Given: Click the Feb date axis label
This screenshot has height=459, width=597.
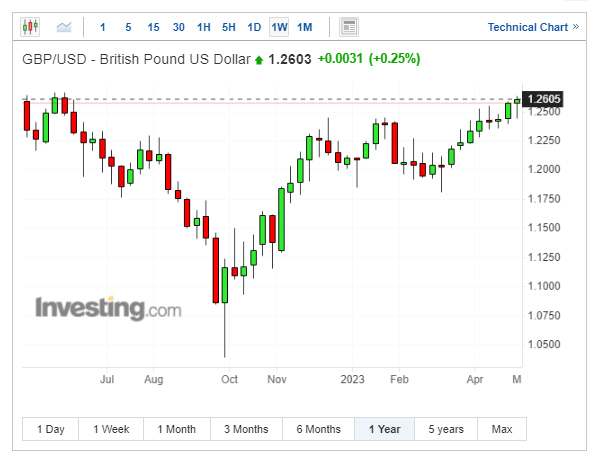Looking at the screenshot, I should point(399,379).
